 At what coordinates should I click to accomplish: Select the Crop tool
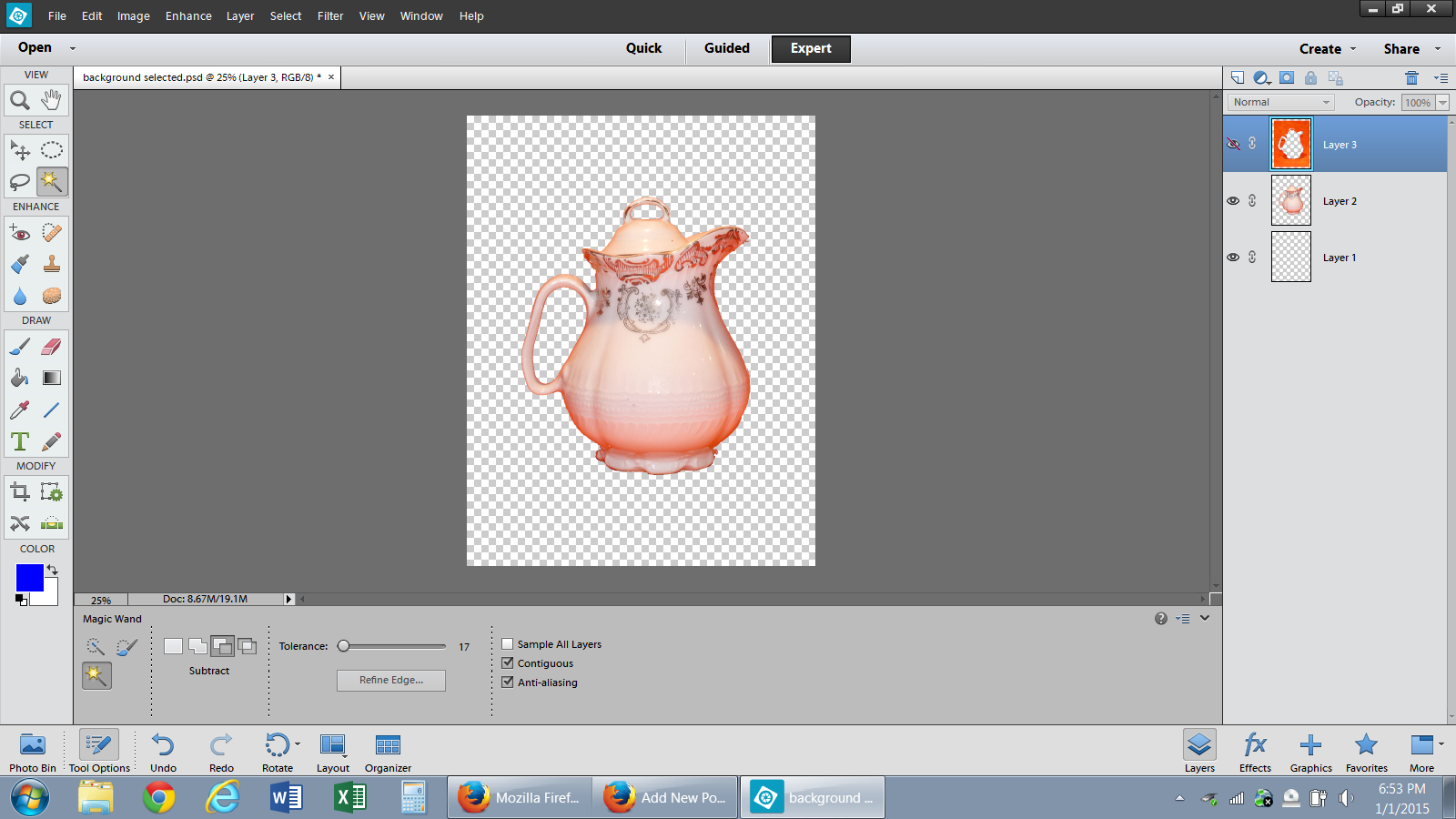coord(20,492)
